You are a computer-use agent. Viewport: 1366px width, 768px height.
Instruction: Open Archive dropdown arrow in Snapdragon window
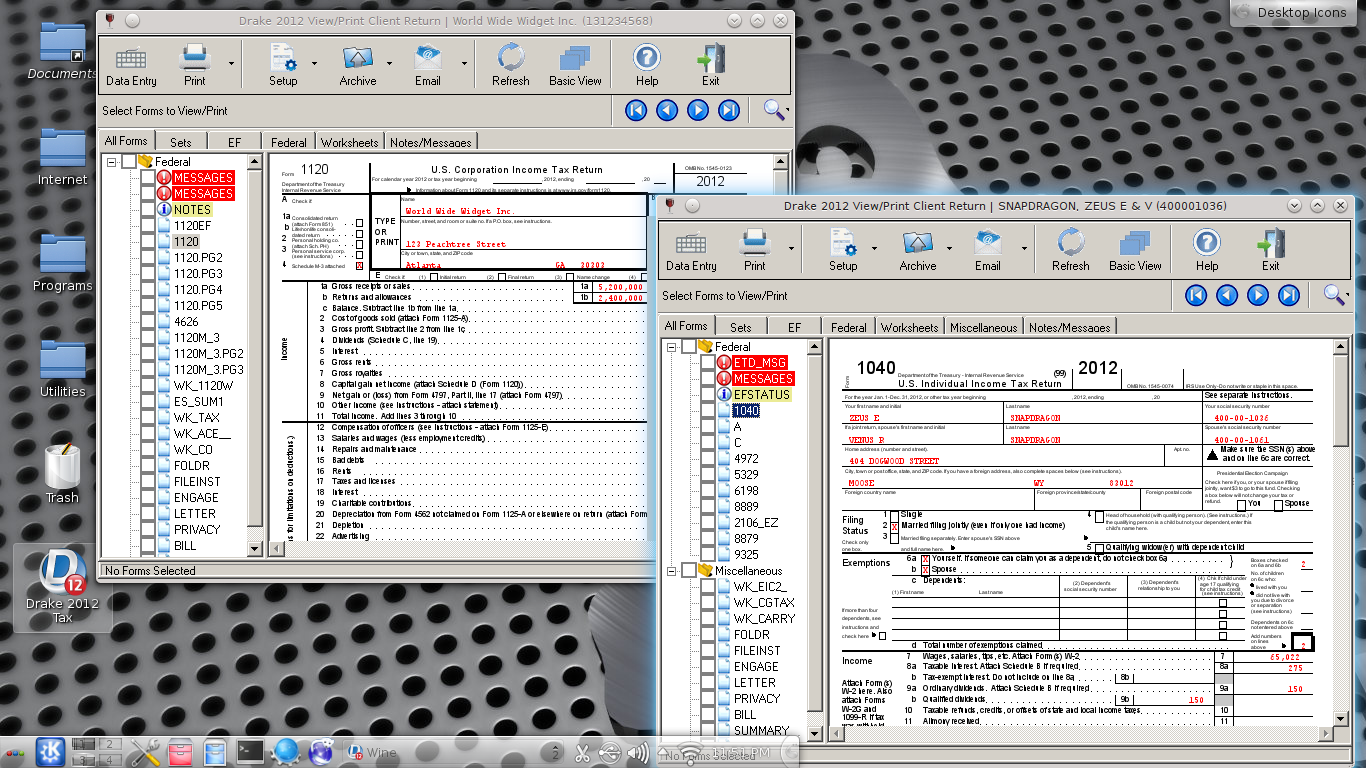tap(952, 249)
